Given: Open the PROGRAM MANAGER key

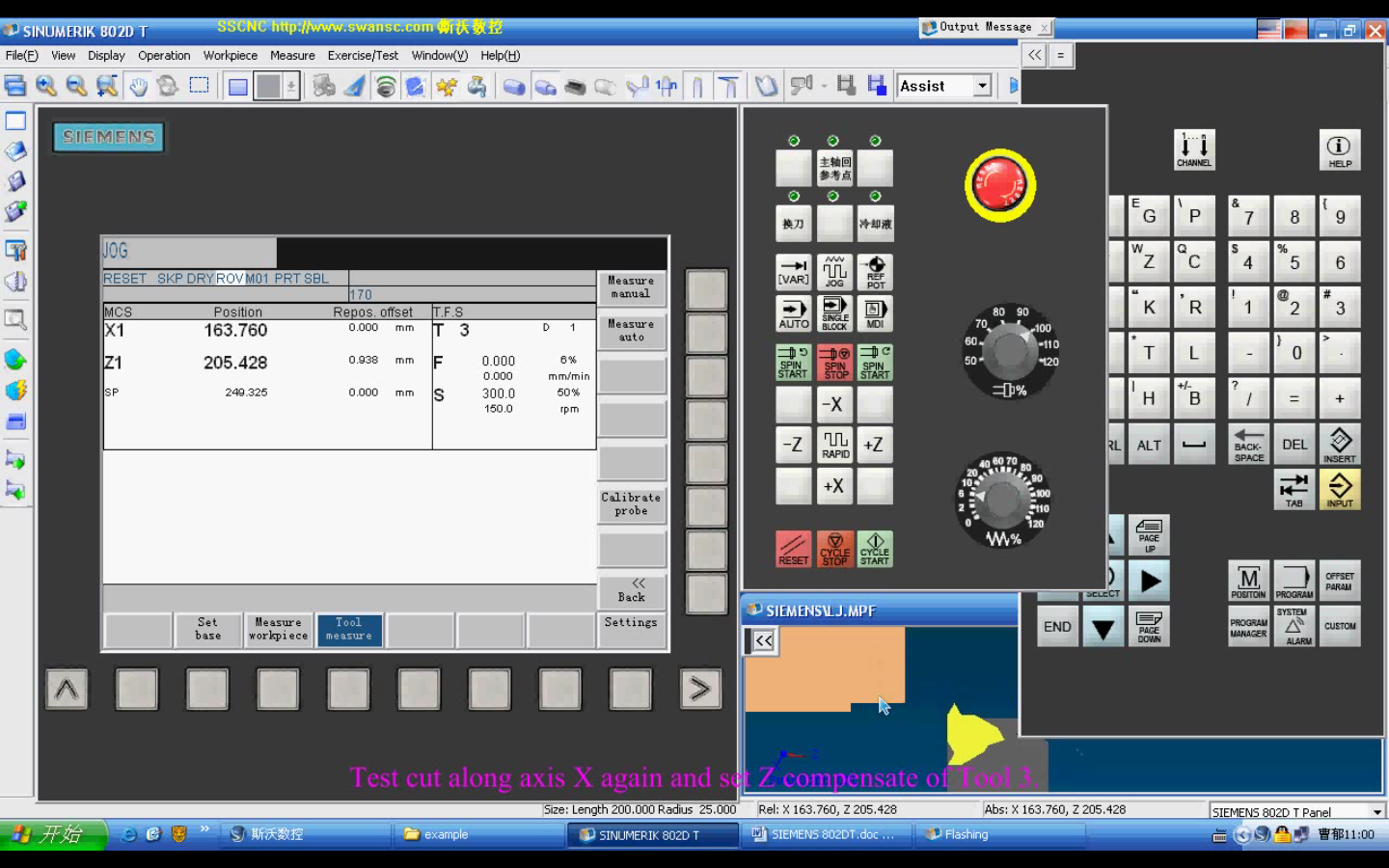Looking at the screenshot, I should [1248, 626].
